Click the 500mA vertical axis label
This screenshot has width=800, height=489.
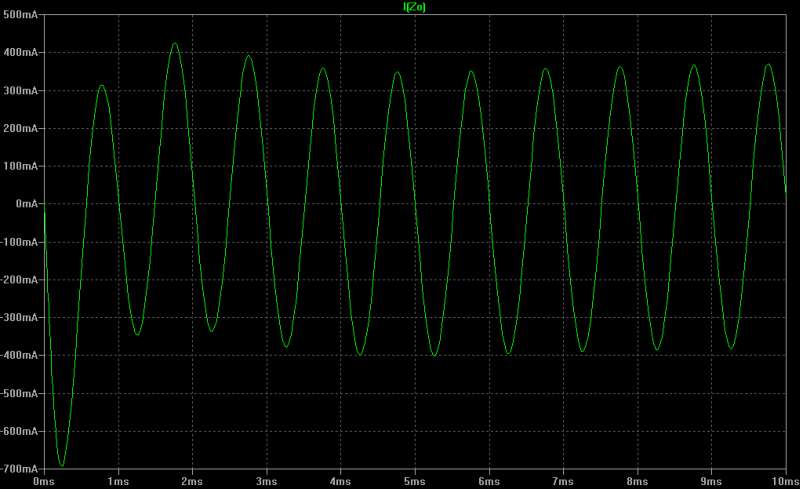coord(20,14)
